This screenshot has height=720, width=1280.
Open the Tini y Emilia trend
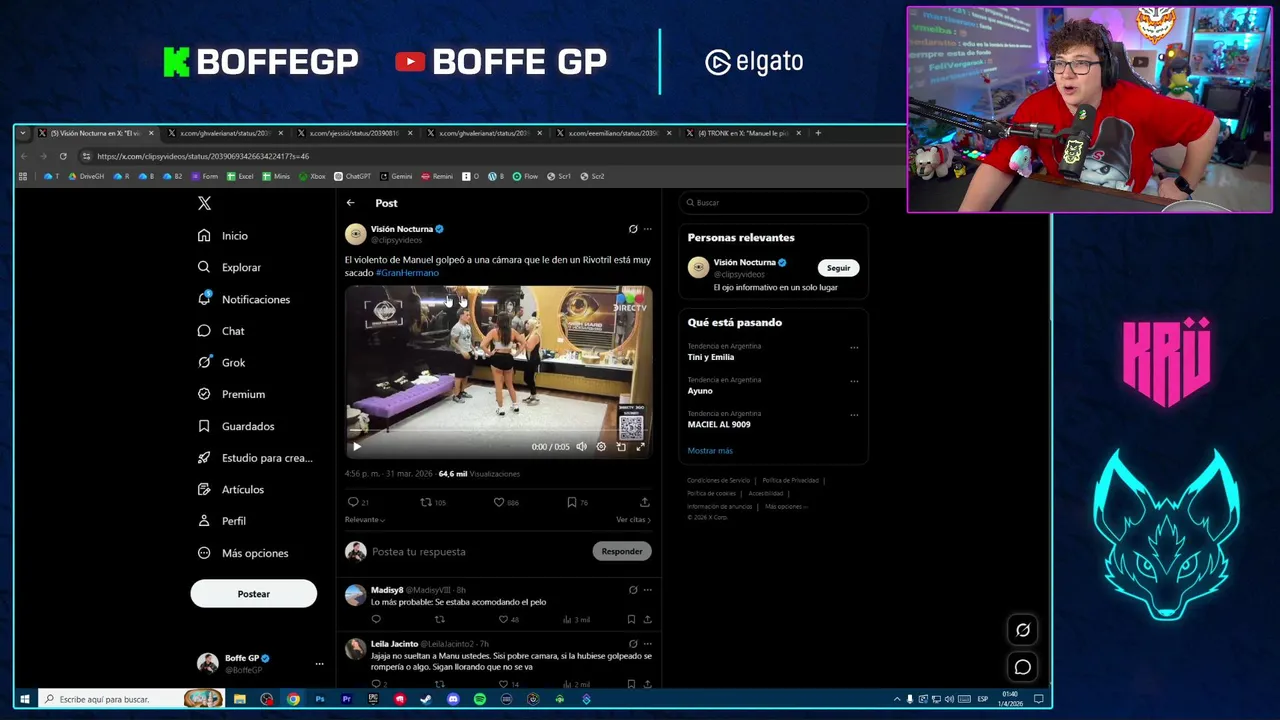click(x=711, y=357)
